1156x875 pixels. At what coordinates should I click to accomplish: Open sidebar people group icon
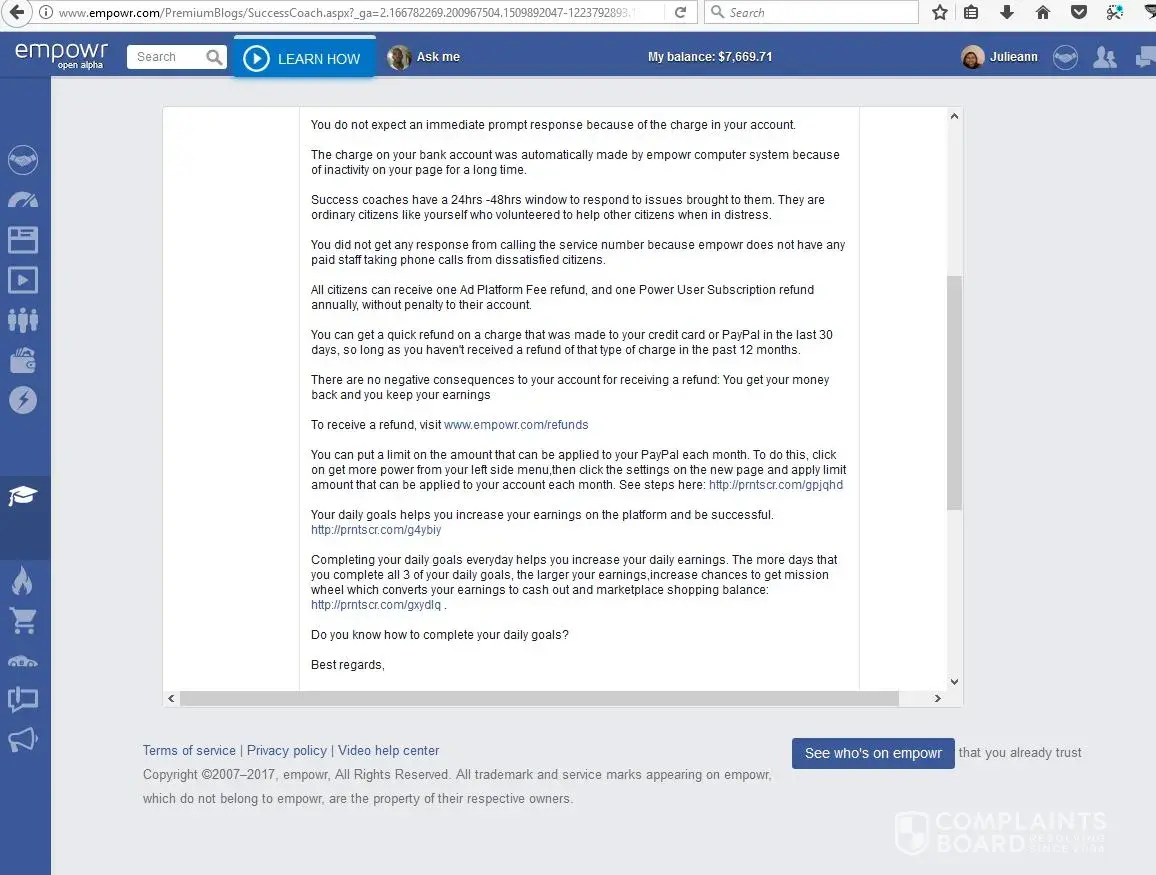coord(23,320)
